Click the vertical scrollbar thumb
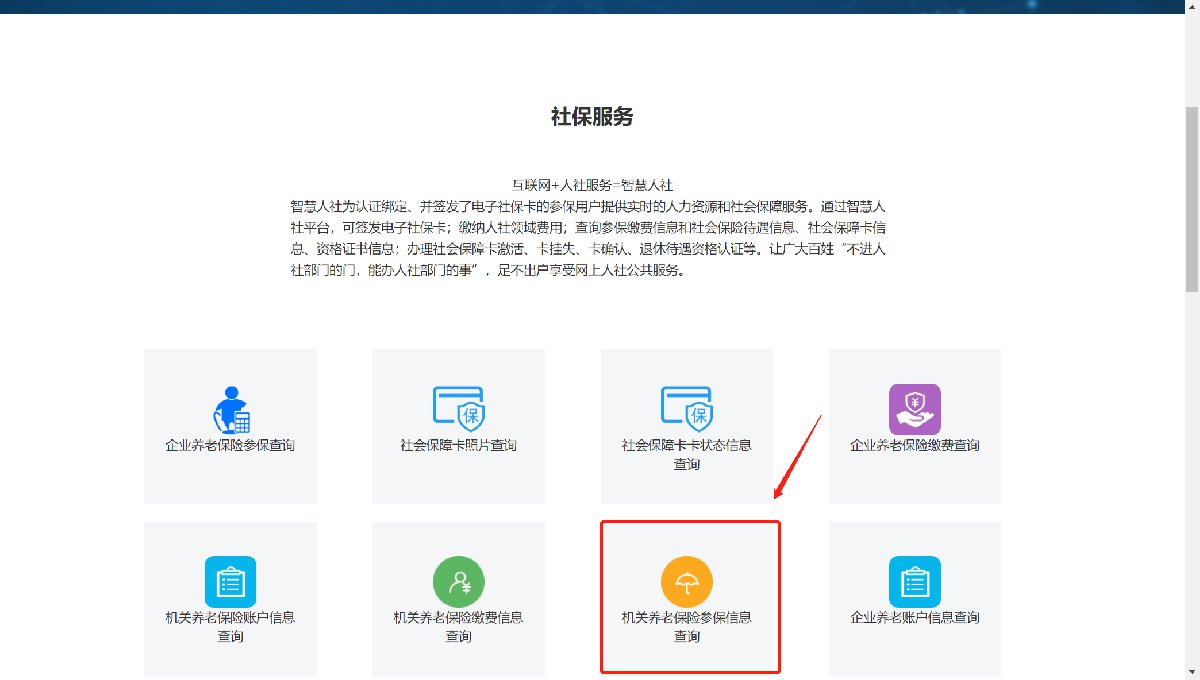1200x680 pixels. [x=1191, y=200]
